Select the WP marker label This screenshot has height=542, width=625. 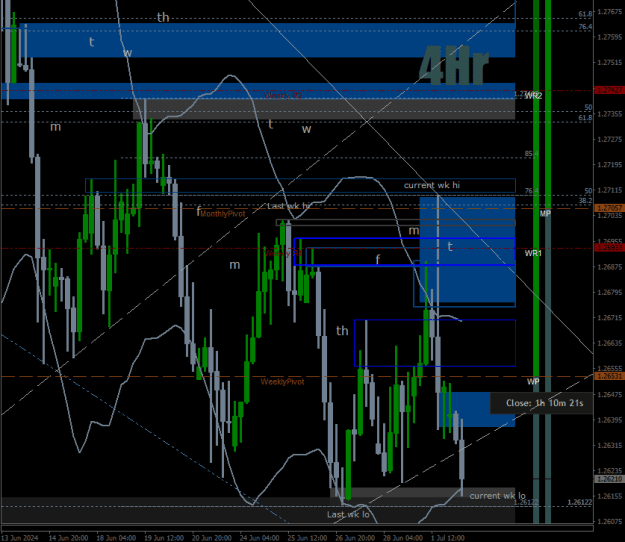coord(533,382)
